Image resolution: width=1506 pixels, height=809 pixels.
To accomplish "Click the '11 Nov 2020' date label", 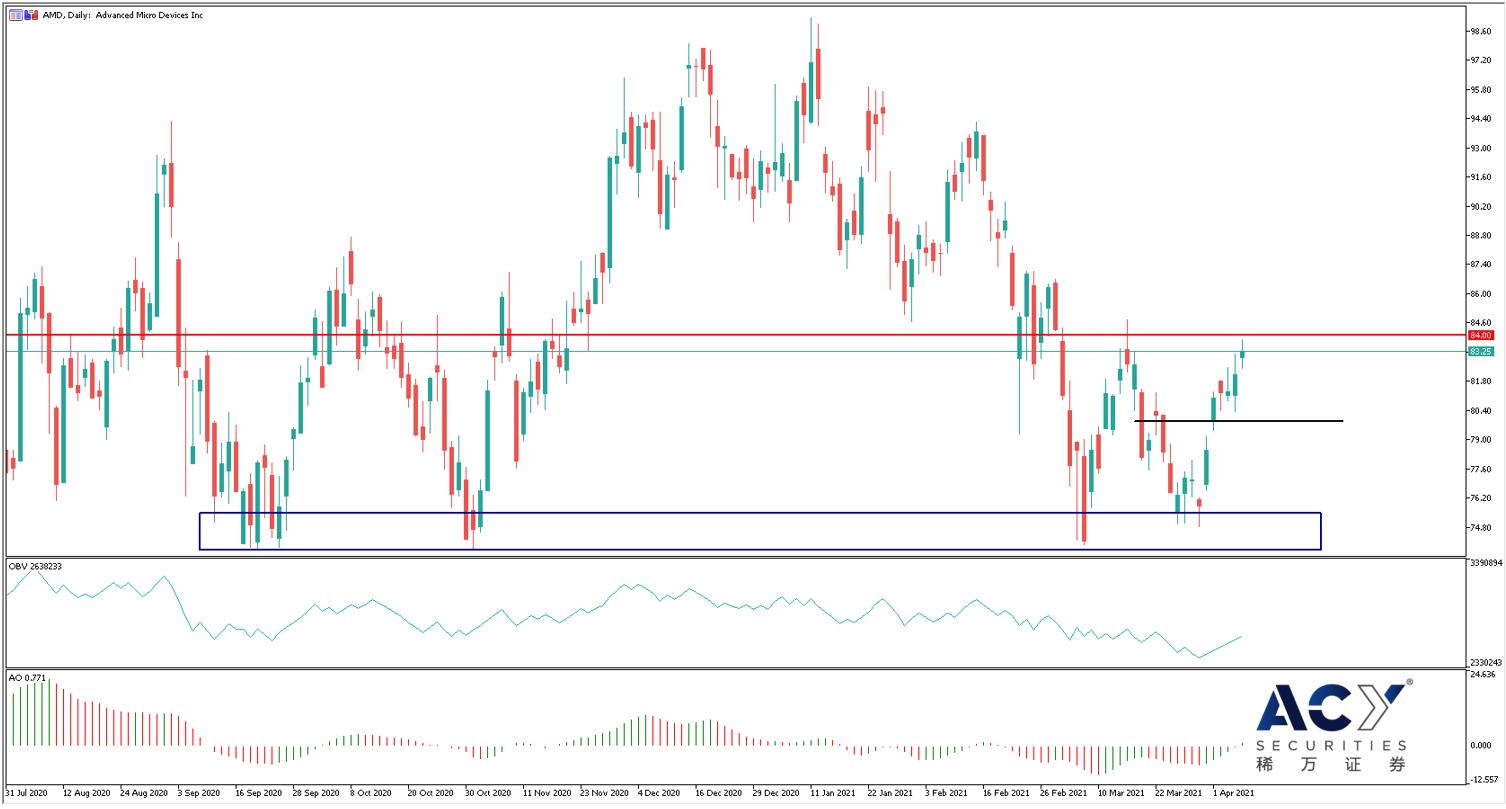I will (547, 792).
